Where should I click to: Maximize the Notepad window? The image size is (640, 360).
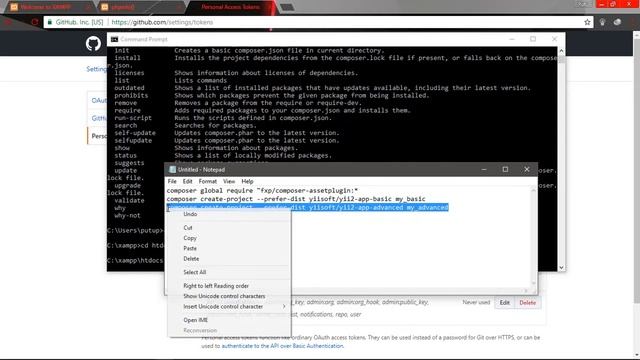[x=505, y=169]
